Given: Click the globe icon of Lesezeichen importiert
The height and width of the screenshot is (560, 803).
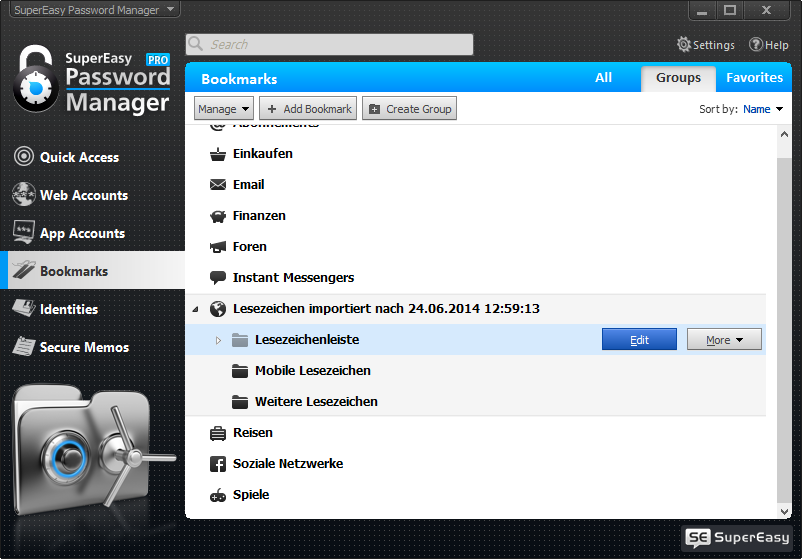Looking at the screenshot, I should pos(218,308).
